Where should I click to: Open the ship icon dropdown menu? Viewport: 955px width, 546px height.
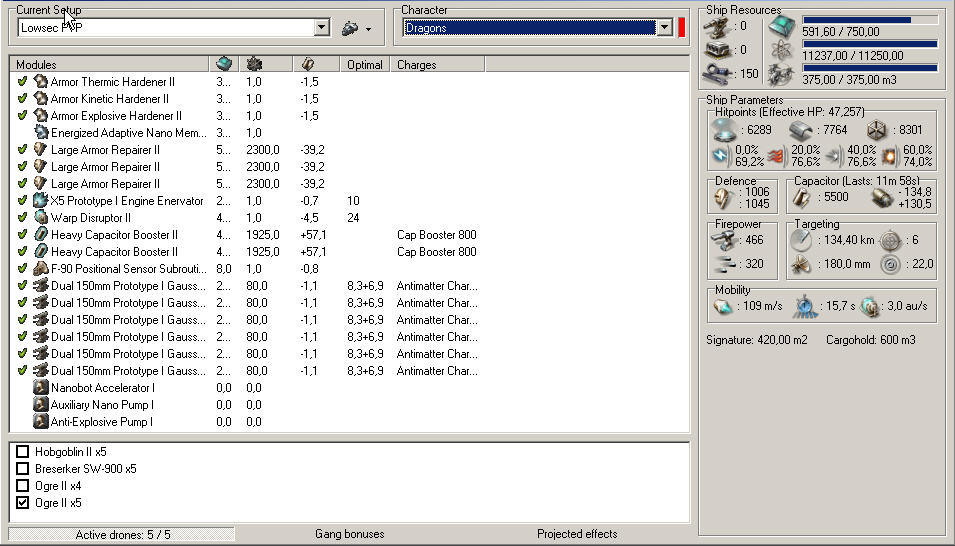(356, 29)
